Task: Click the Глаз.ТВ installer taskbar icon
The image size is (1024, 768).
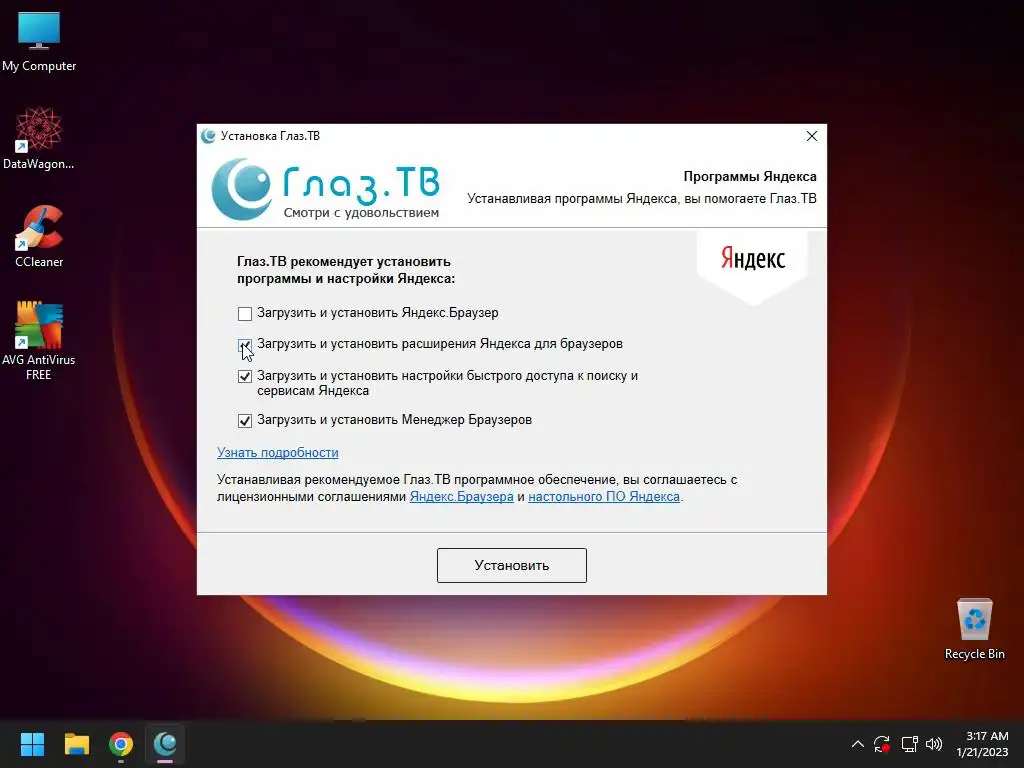Action: point(165,744)
